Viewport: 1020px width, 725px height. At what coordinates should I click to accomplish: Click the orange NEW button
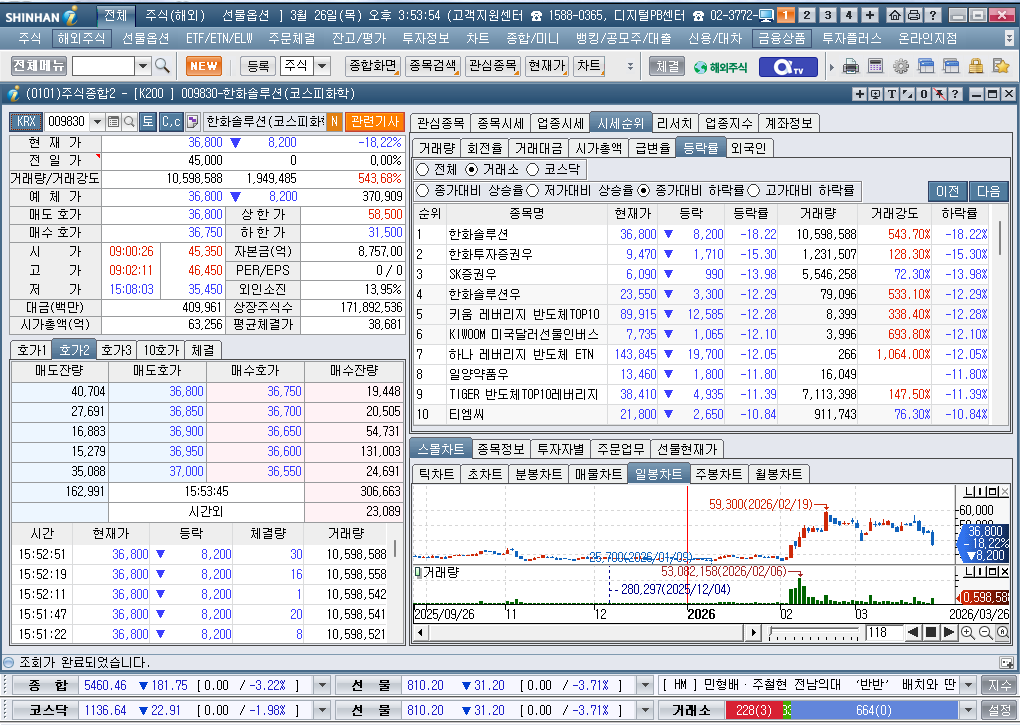pyautogui.click(x=204, y=66)
